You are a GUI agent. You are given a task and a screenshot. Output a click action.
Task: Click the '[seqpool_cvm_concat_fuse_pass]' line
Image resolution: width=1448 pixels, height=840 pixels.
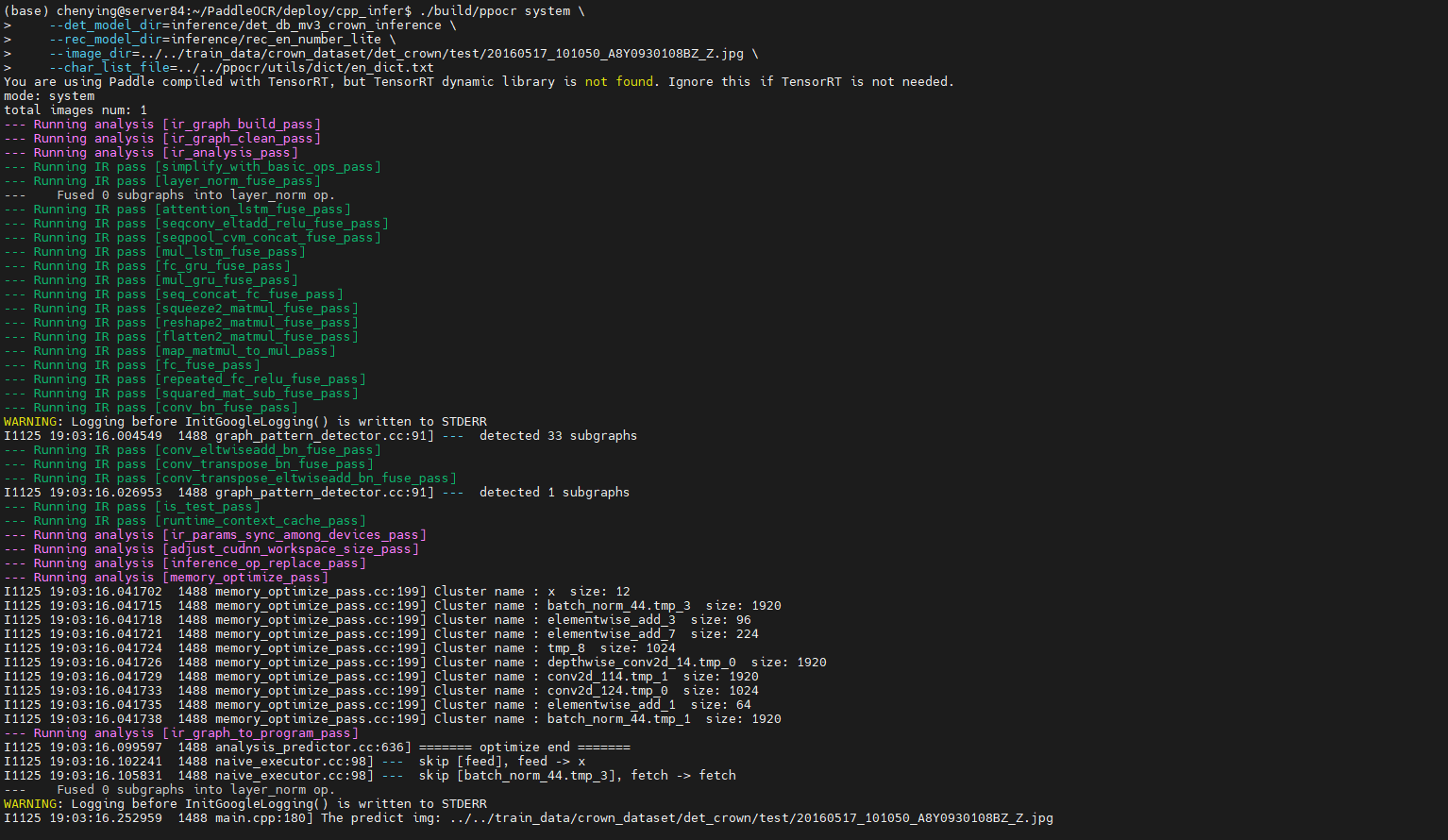click(x=193, y=238)
